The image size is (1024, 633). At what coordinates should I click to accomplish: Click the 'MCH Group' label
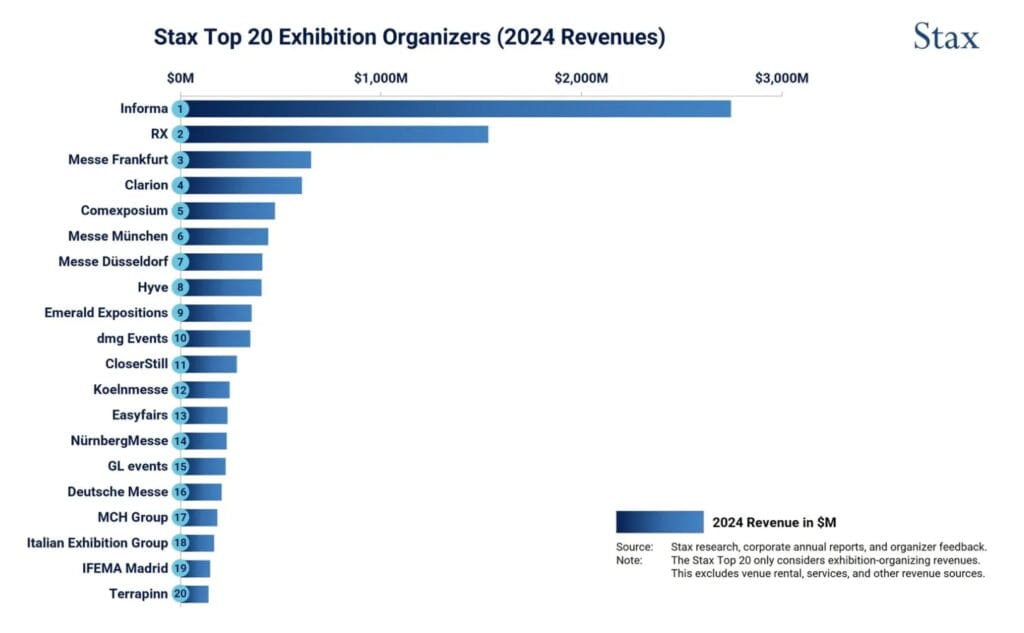pos(133,517)
